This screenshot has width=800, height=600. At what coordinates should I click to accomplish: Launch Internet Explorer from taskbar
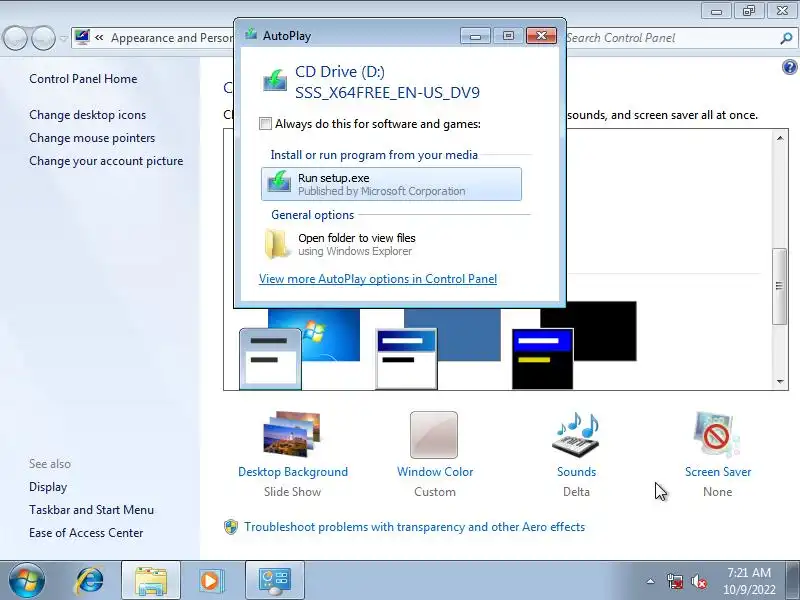(89, 580)
